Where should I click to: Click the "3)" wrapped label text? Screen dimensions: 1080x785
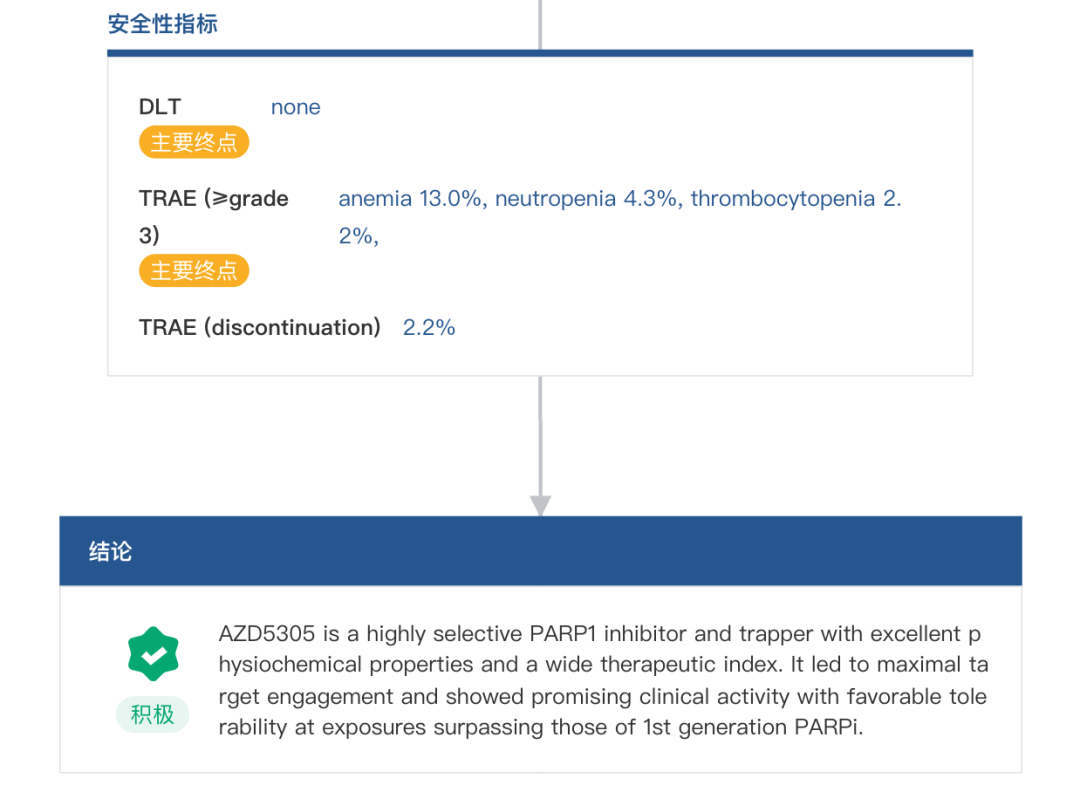coord(149,236)
